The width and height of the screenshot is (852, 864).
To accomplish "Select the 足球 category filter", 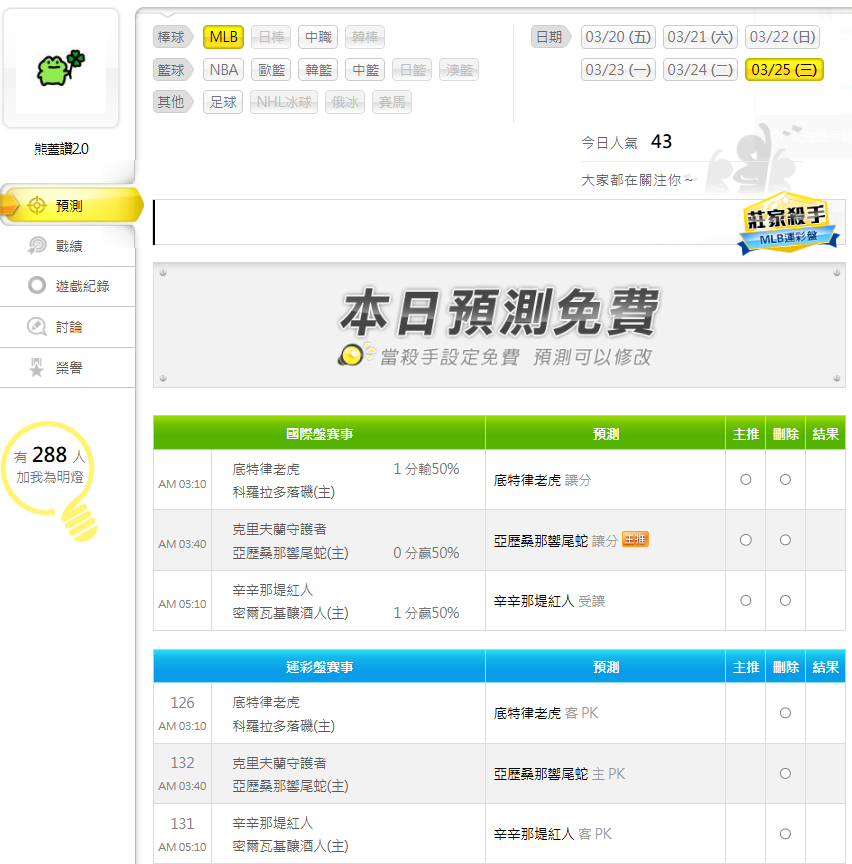I will click(x=223, y=102).
